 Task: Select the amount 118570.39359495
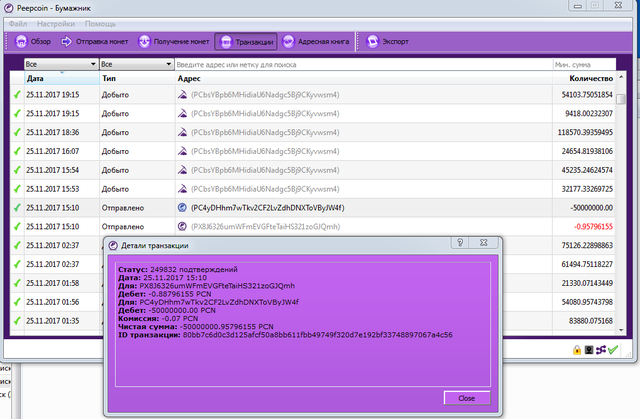pos(585,132)
